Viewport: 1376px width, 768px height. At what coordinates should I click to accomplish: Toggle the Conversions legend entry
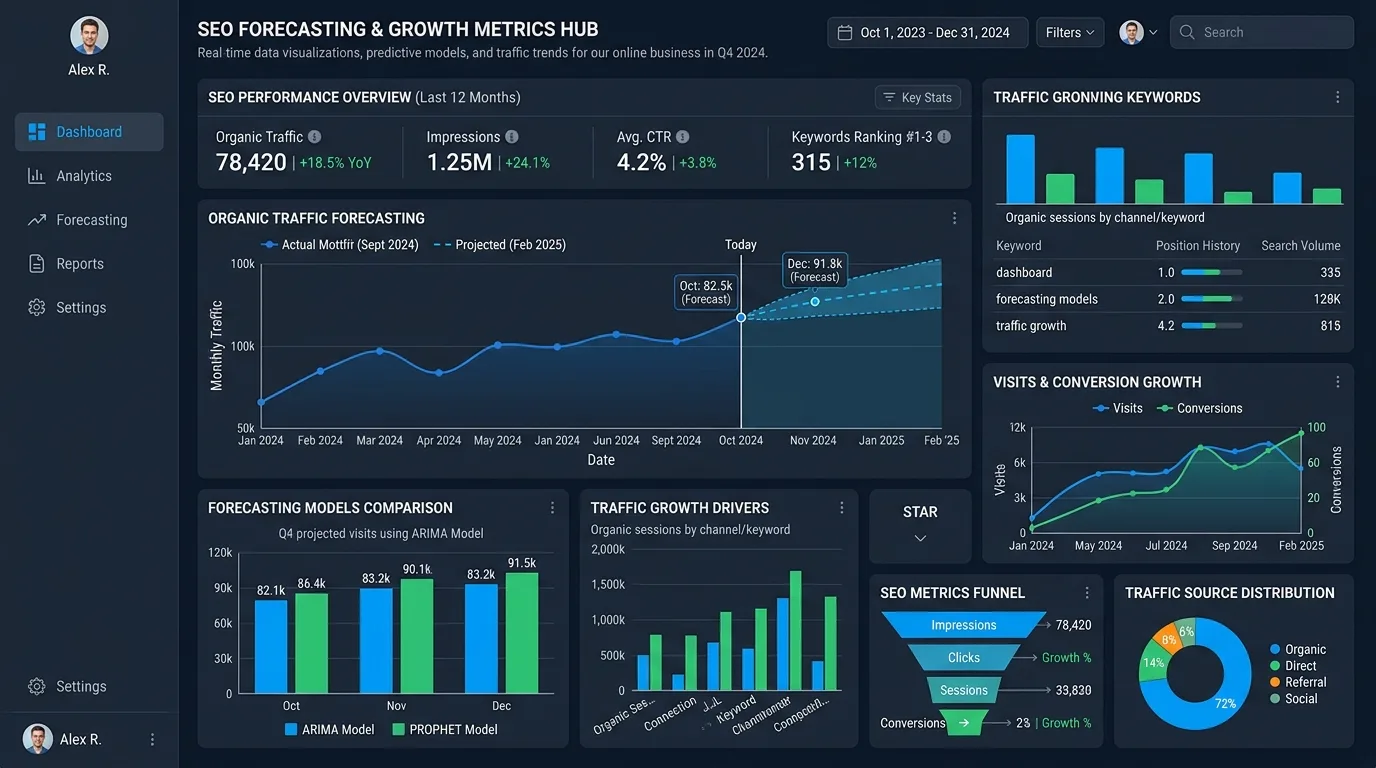pyautogui.click(x=1199, y=408)
